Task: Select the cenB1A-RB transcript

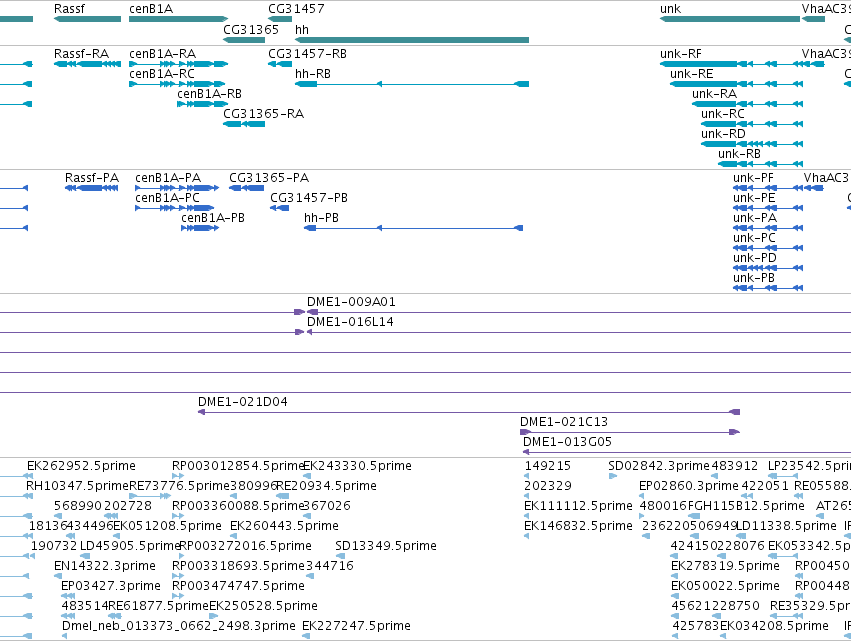Action: pyautogui.click(x=202, y=104)
